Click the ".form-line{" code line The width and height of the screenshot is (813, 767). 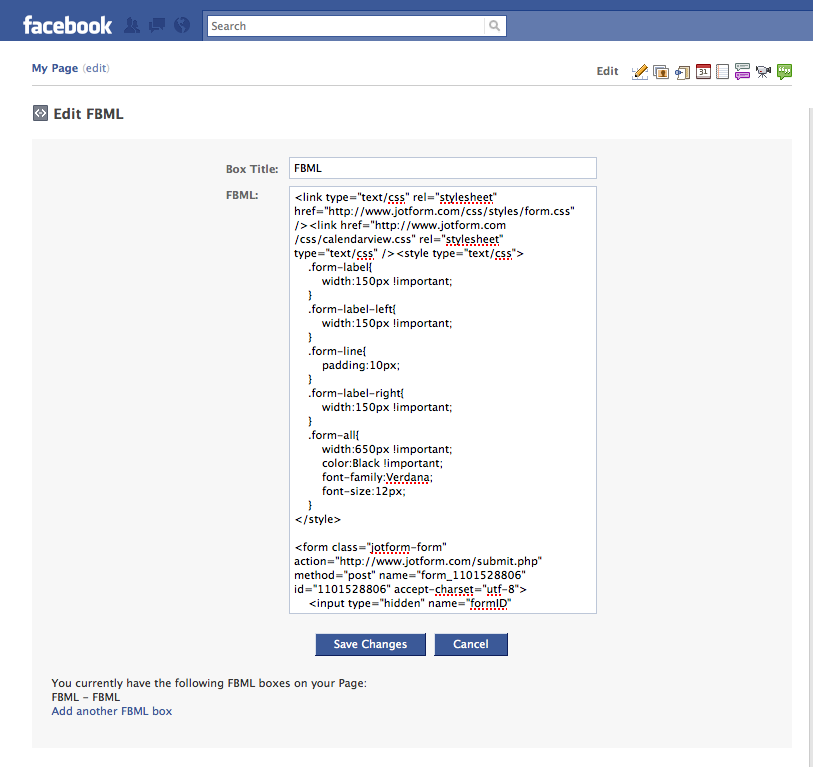(x=337, y=351)
